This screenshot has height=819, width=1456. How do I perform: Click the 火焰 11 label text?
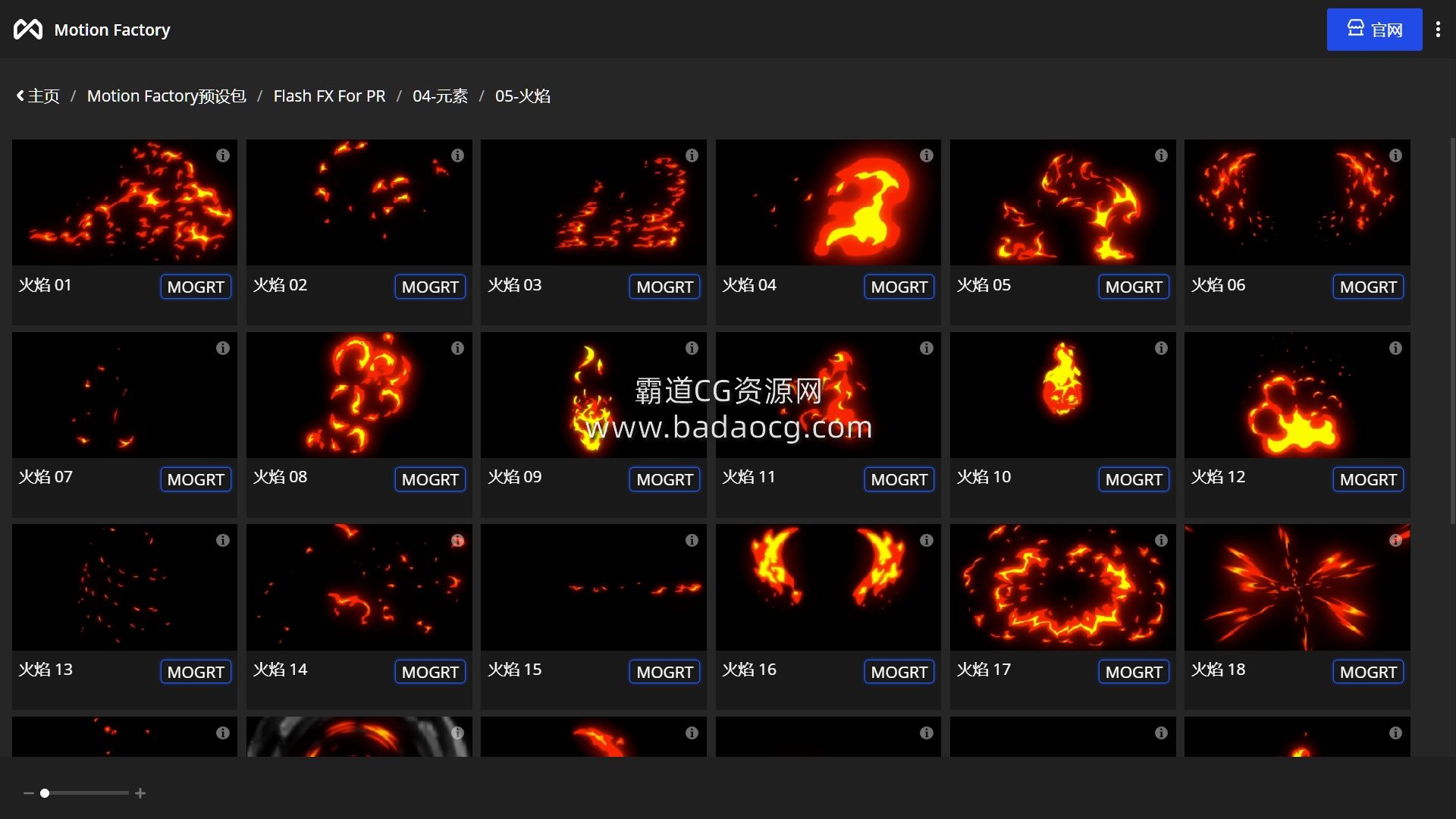[x=748, y=477]
